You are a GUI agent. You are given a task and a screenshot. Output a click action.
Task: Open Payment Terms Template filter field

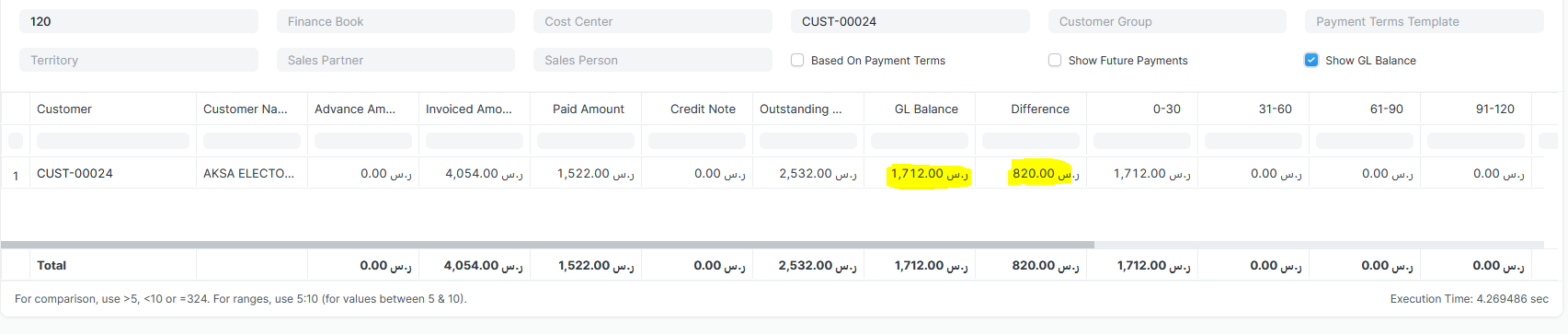pyautogui.click(x=1424, y=21)
